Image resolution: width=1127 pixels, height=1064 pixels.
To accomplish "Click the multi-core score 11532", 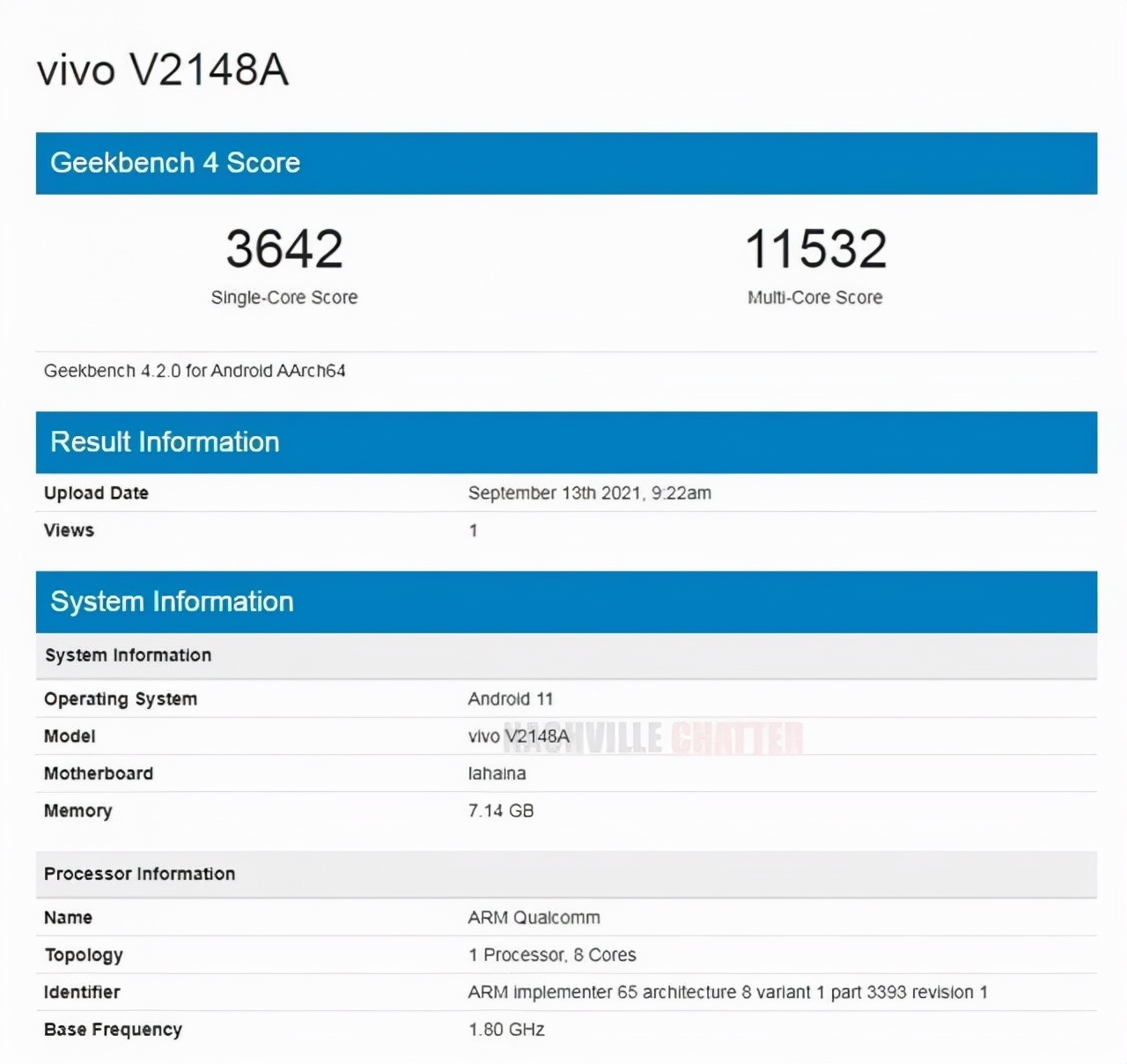I will tap(815, 248).
